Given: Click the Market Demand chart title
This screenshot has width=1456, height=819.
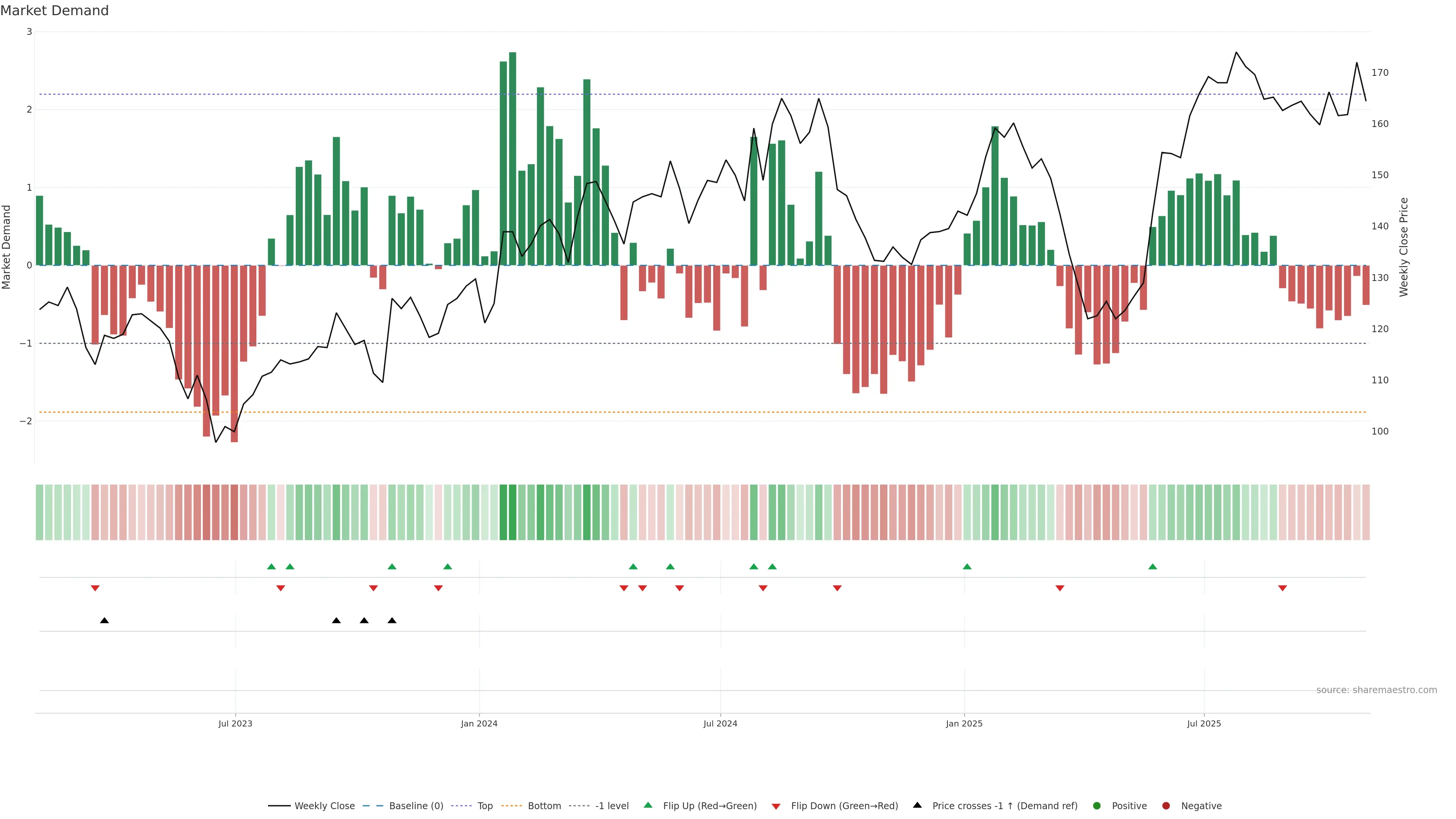Looking at the screenshot, I should pos(54,11).
